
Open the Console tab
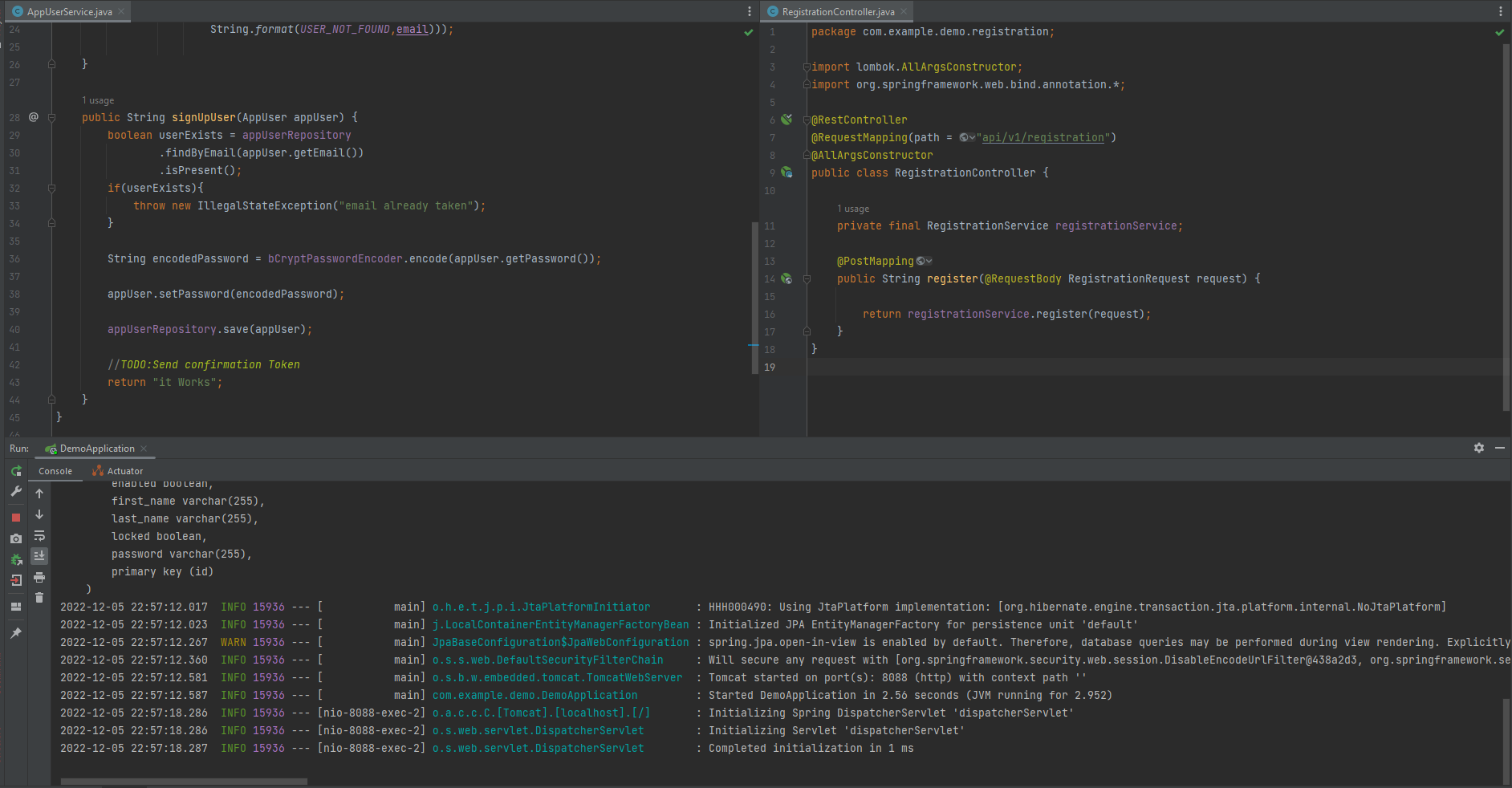(x=55, y=471)
